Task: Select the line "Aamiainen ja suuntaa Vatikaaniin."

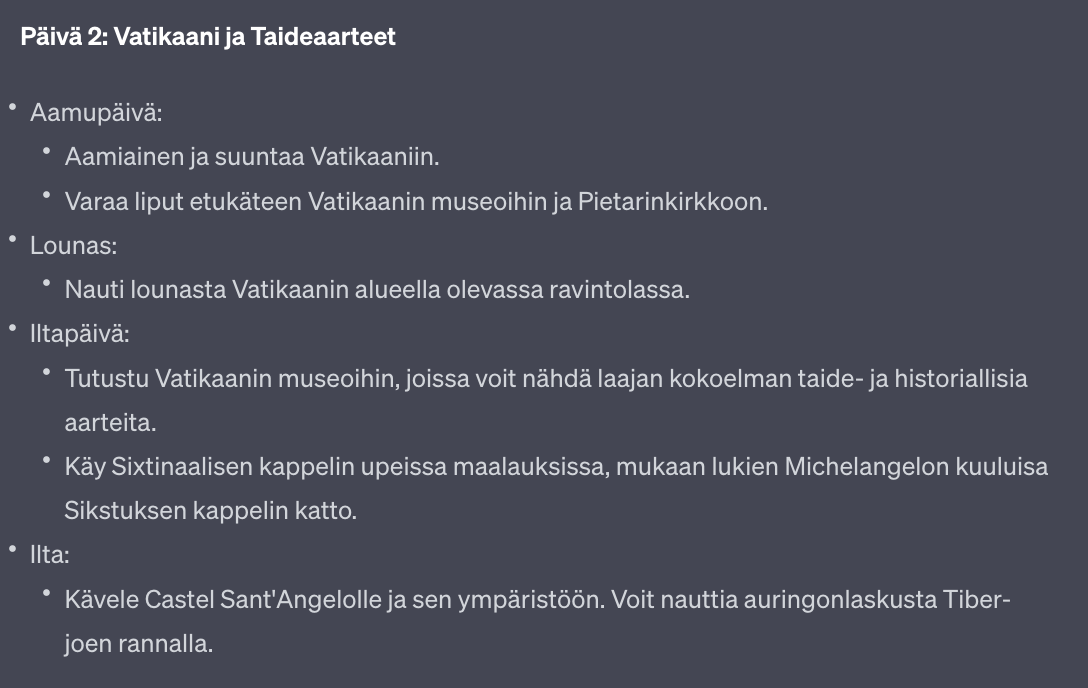Action: click(x=252, y=157)
